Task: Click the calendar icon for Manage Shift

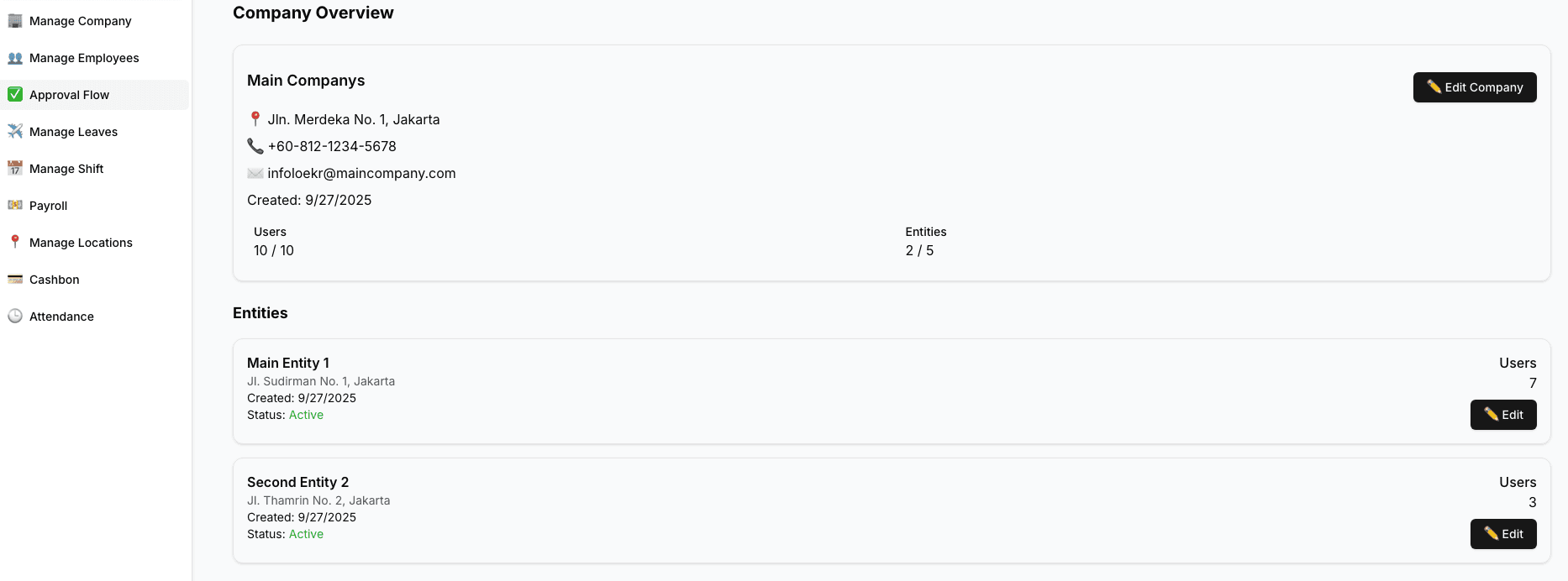Action: (x=15, y=169)
